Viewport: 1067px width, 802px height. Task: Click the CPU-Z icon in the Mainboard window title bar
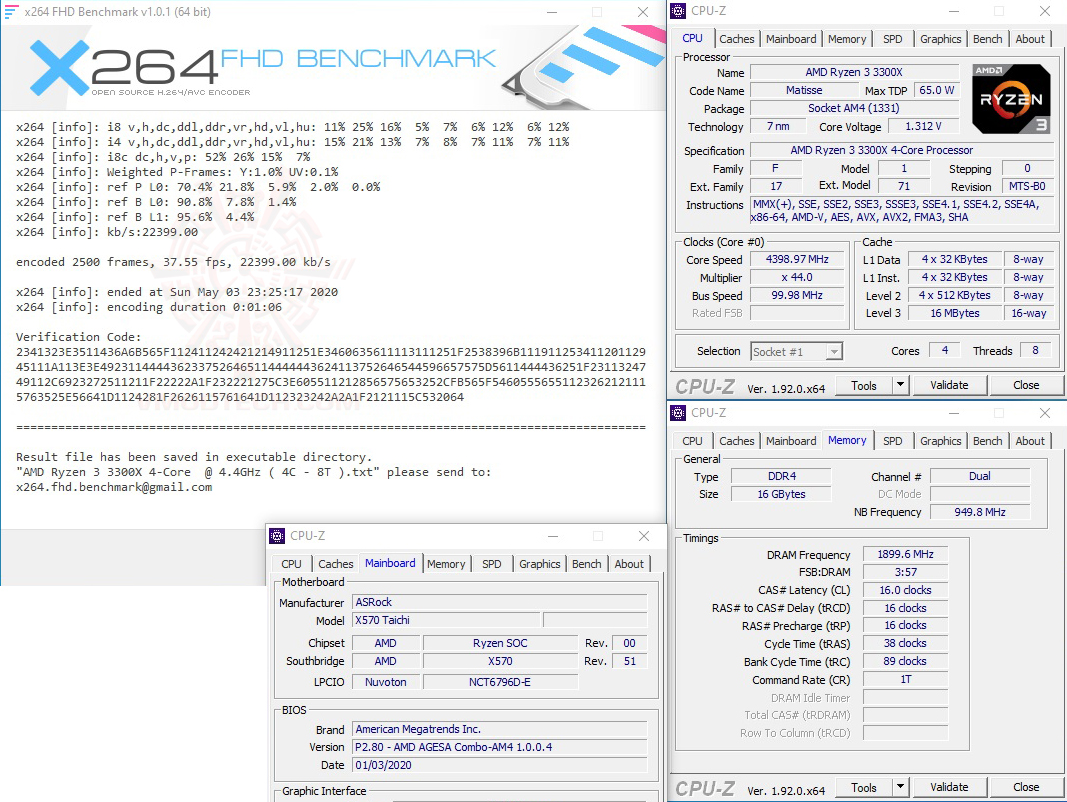pyautogui.click(x=277, y=536)
